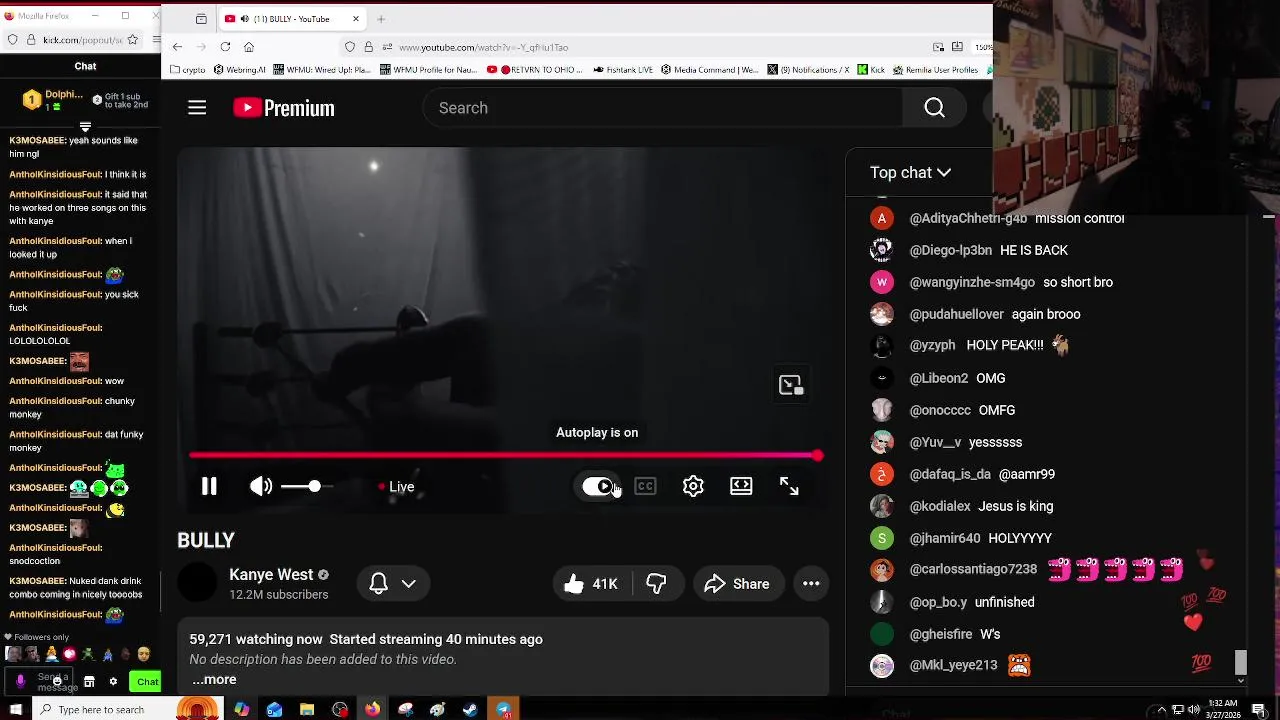Open a new Firefox tab
The height and width of the screenshot is (720, 1280).
tap(381, 19)
